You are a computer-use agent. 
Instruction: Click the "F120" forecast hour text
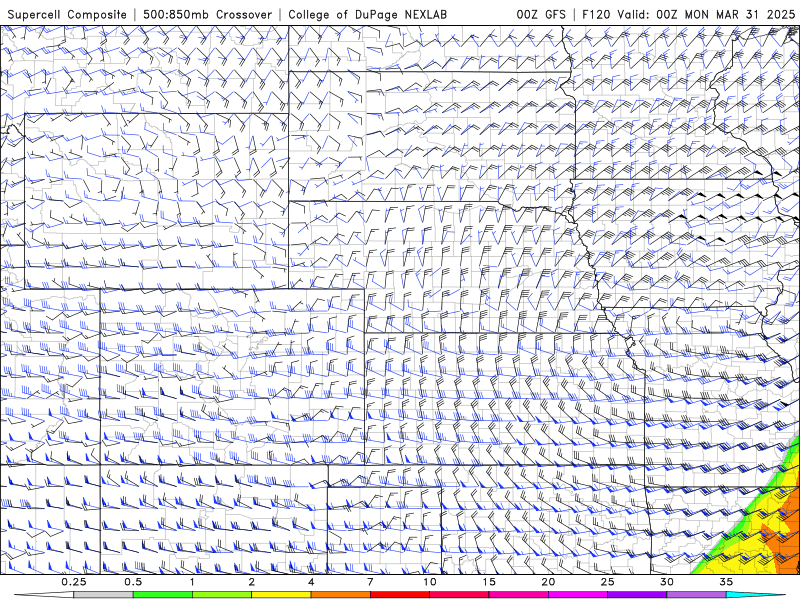point(596,14)
